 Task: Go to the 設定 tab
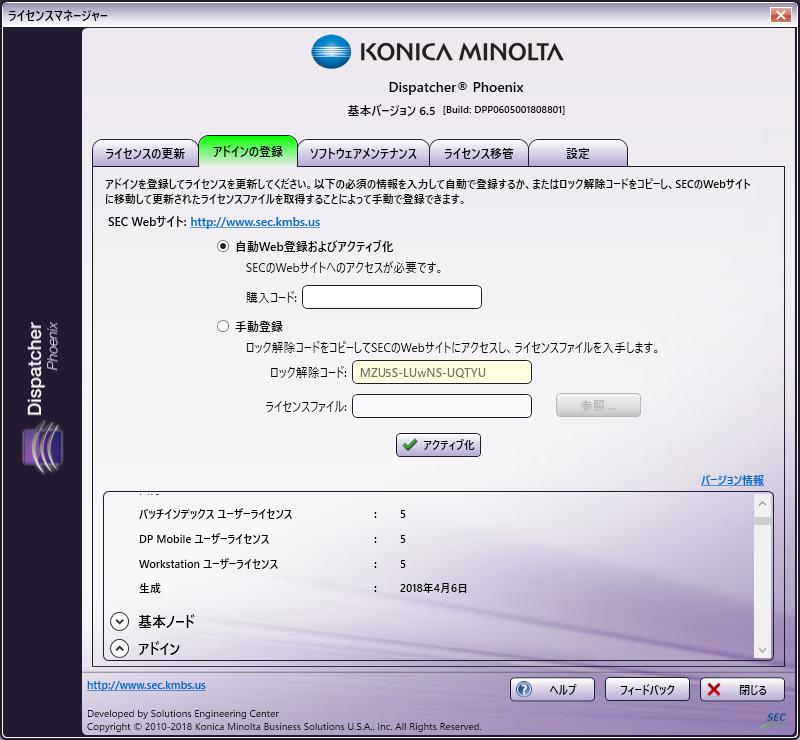[x=578, y=153]
